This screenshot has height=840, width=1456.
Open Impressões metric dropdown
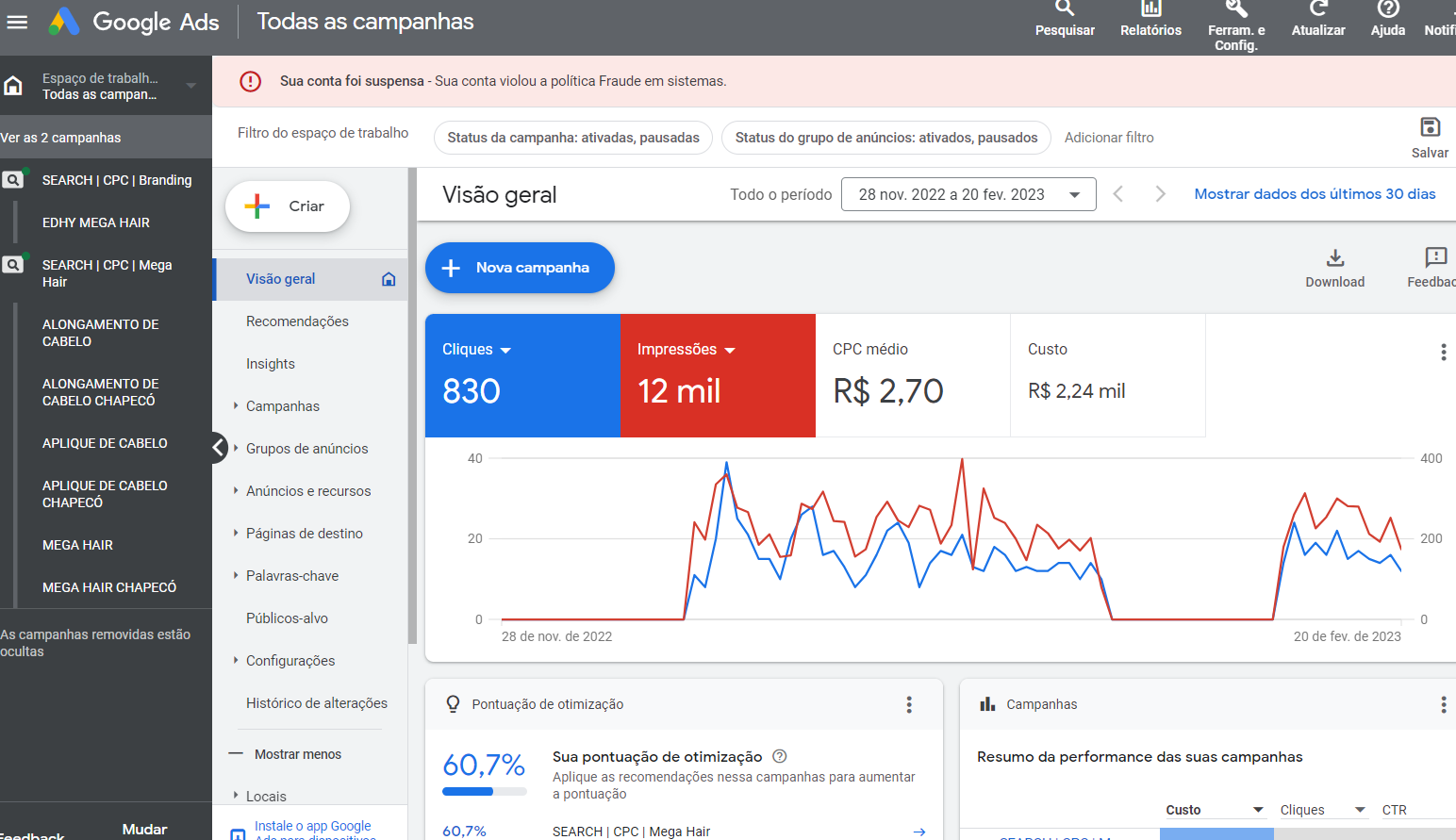click(x=730, y=350)
